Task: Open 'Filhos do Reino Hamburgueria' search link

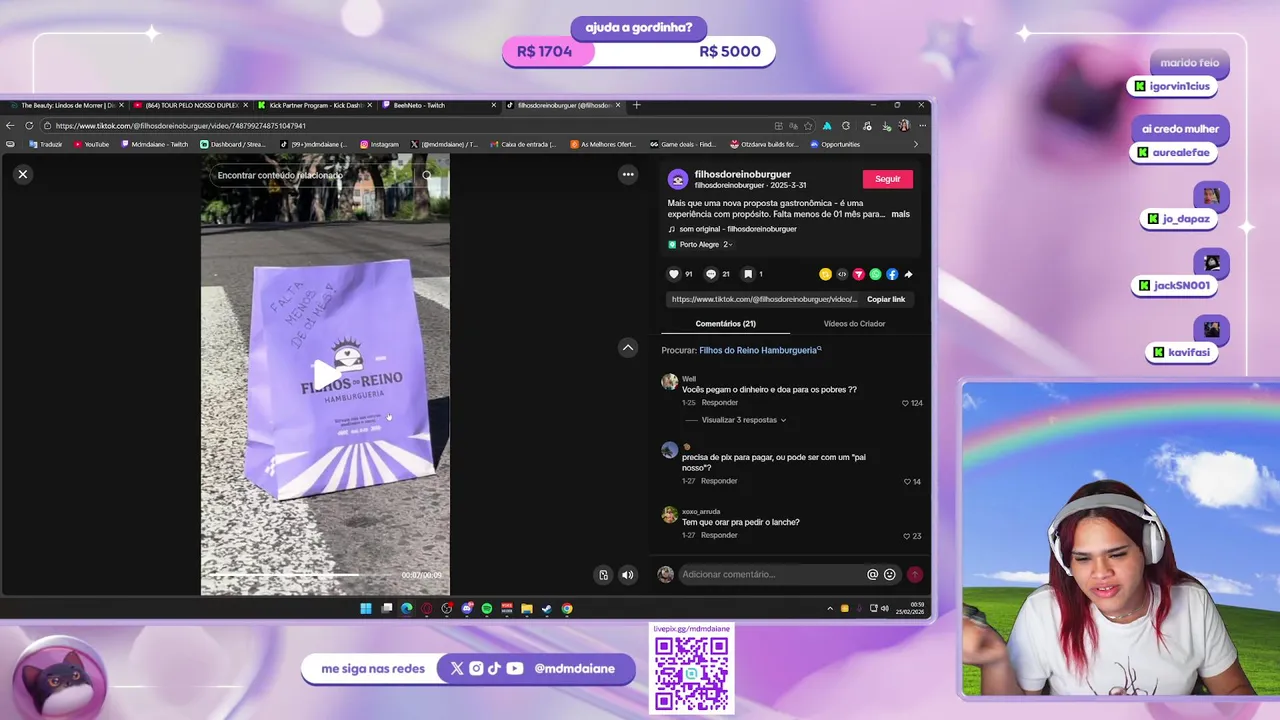Action: pos(760,350)
